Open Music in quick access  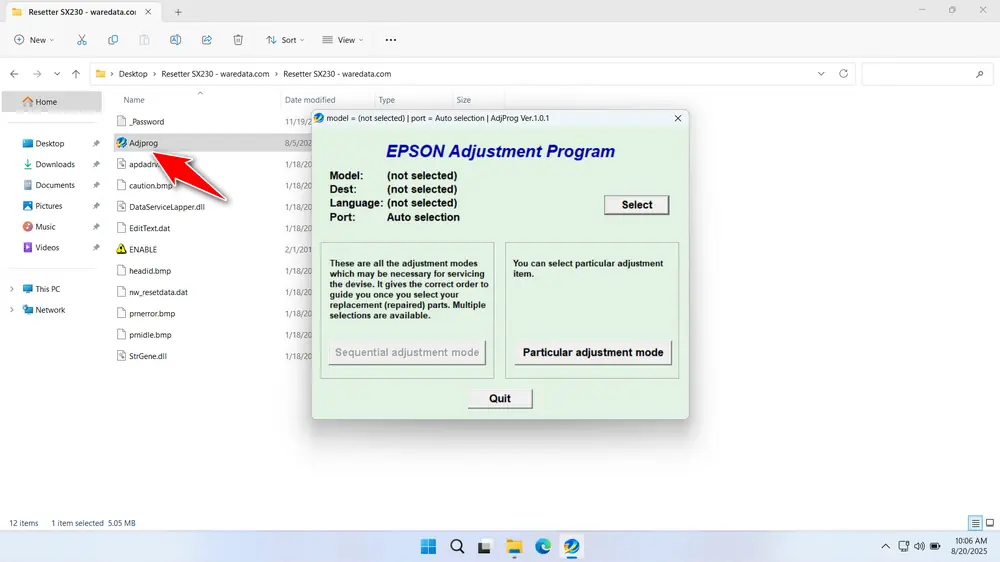pos(45,226)
